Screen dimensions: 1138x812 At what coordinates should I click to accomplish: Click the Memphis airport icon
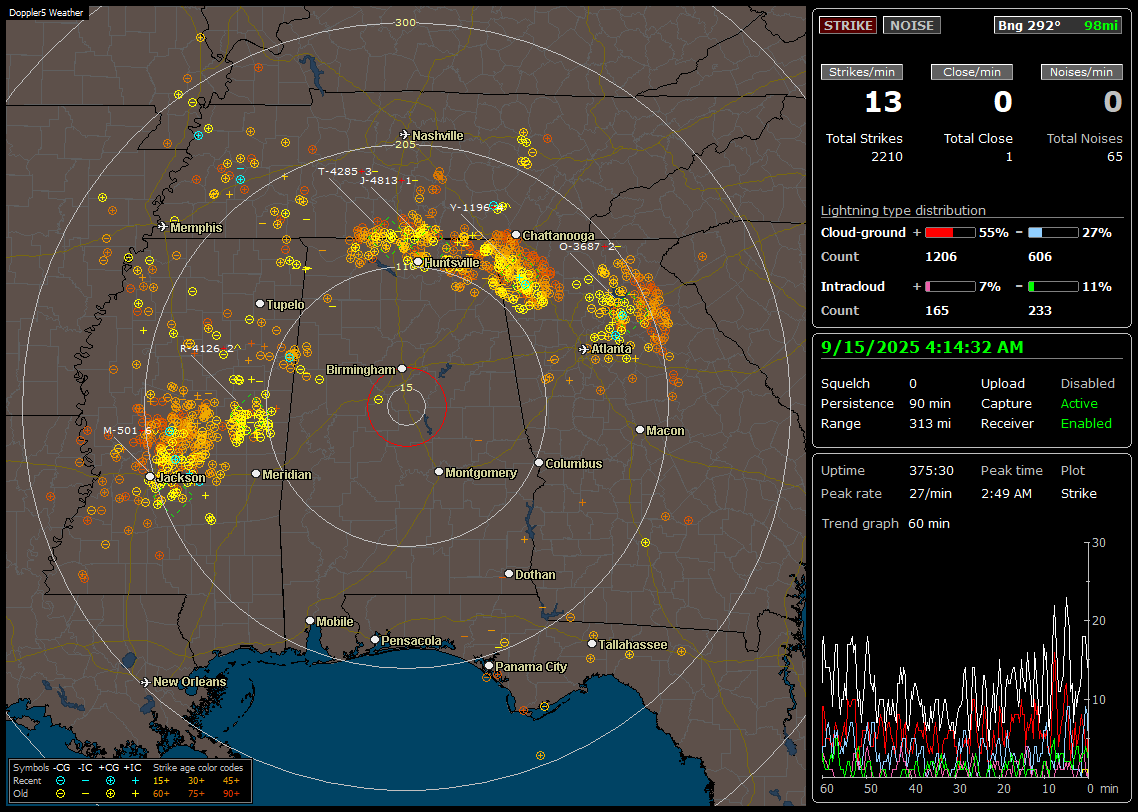[x=163, y=227]
